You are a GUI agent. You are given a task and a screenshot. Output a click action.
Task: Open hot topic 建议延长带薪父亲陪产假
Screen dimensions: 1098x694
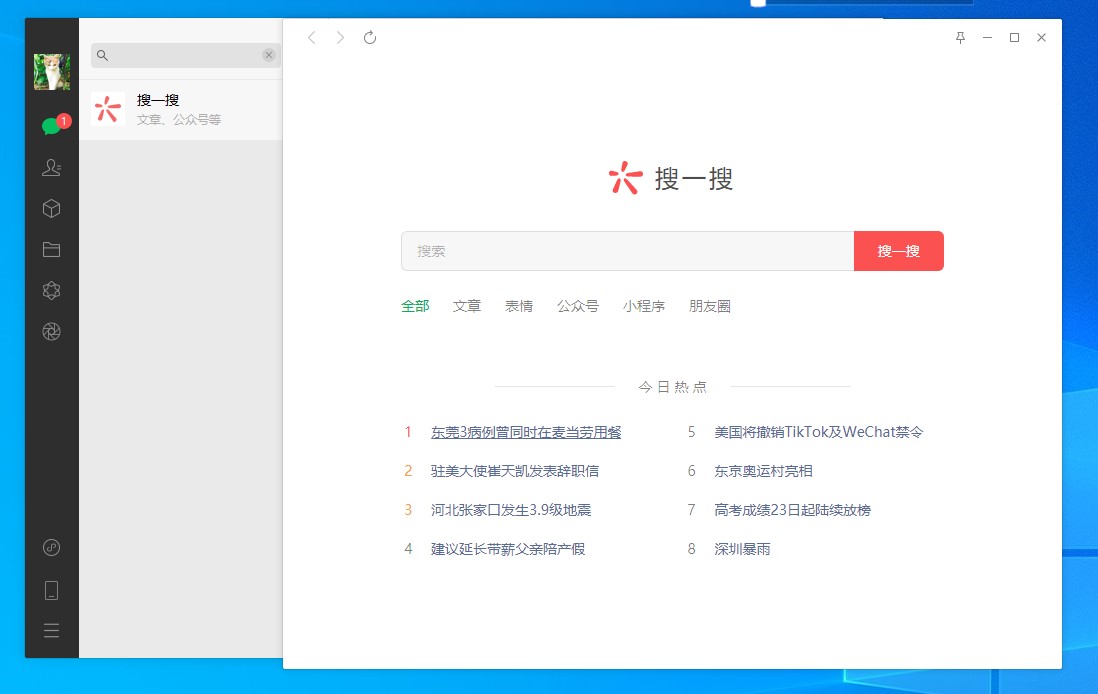[x=508, y=549]
